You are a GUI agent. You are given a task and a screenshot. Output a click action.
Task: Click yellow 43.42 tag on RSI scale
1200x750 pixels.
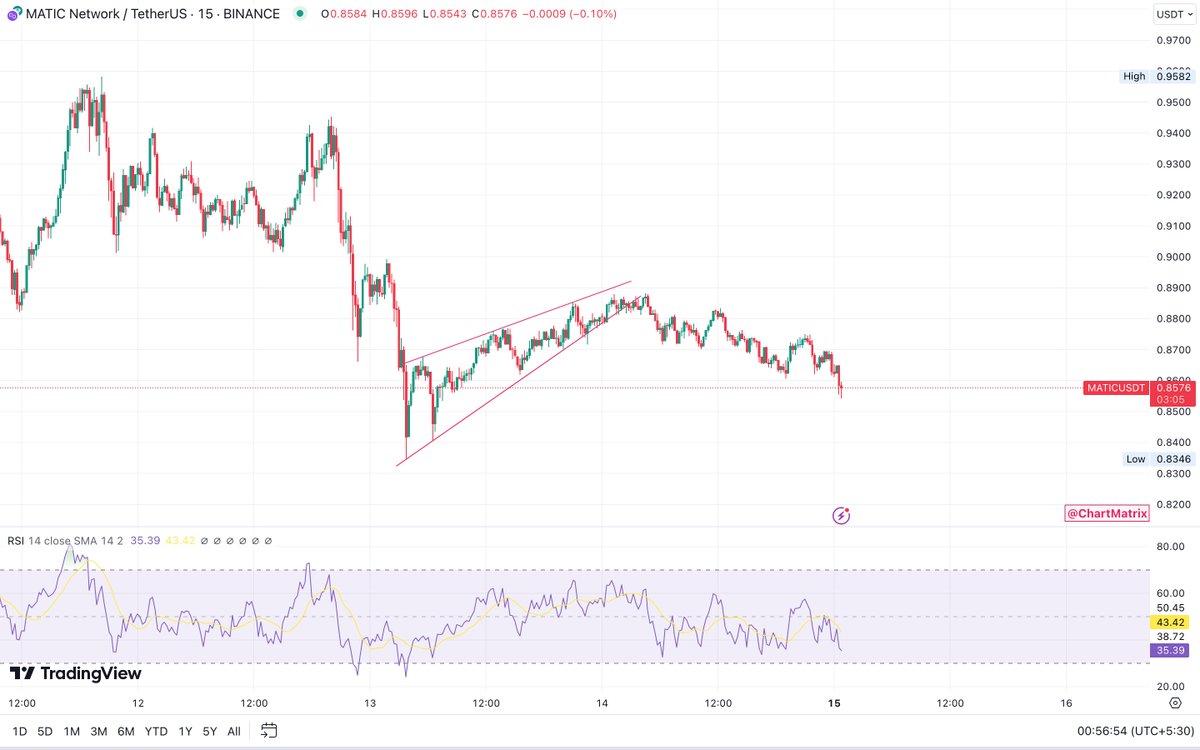coord(1170,622)
